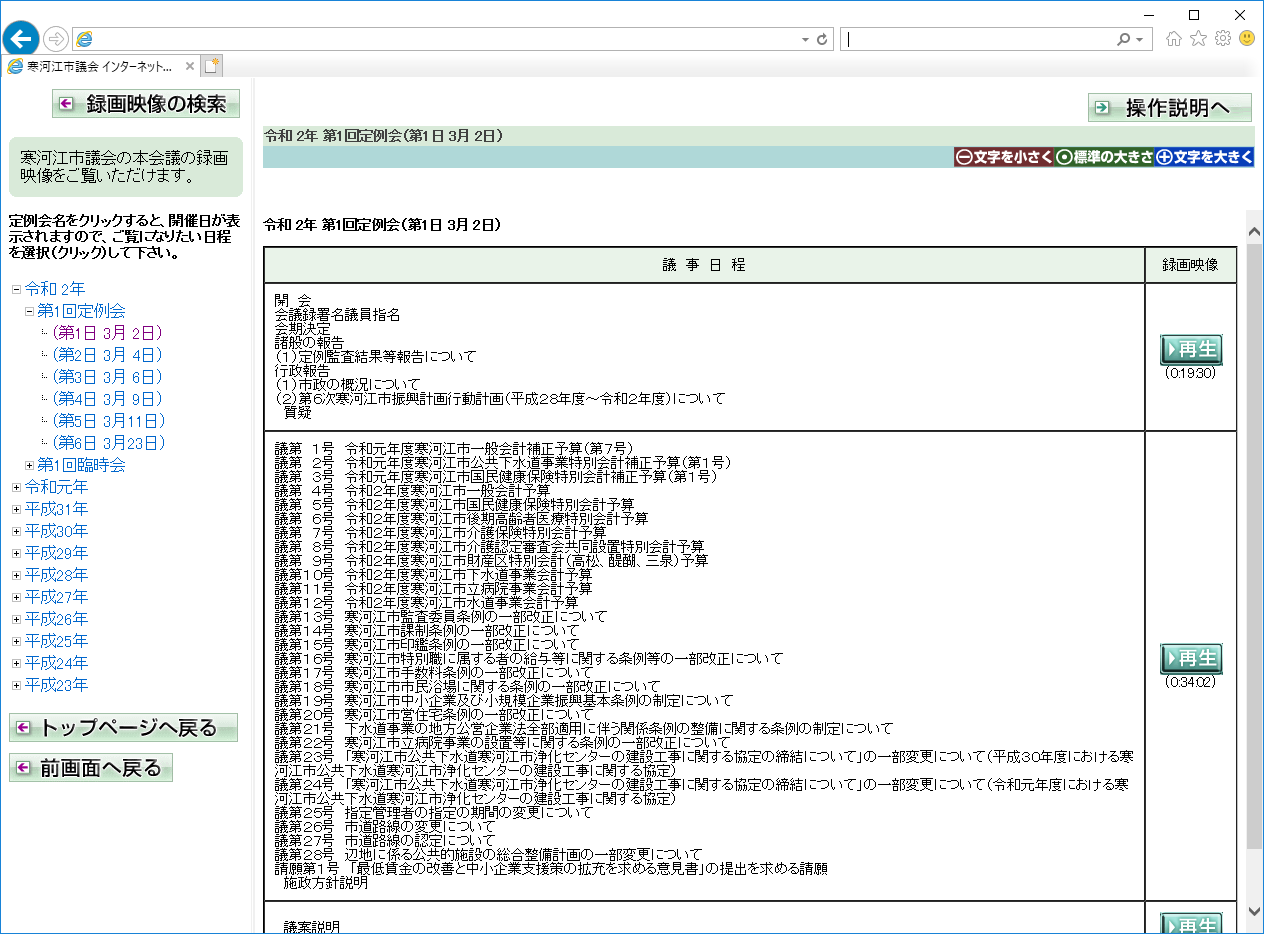Select (第3日 3月 6日) in the tree

tap(107, 377)
